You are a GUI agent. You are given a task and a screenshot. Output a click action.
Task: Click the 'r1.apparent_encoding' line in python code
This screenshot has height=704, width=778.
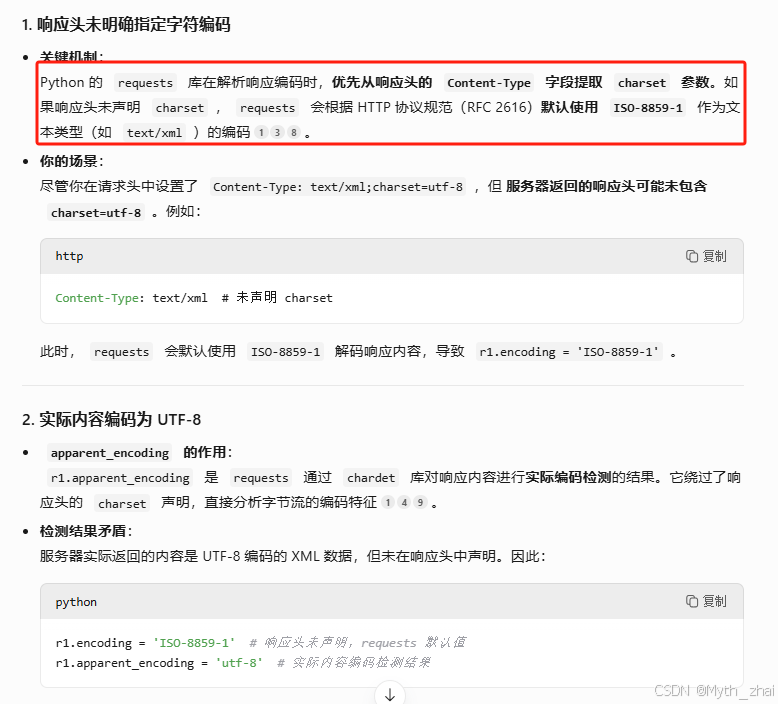[x=243, y=663]
